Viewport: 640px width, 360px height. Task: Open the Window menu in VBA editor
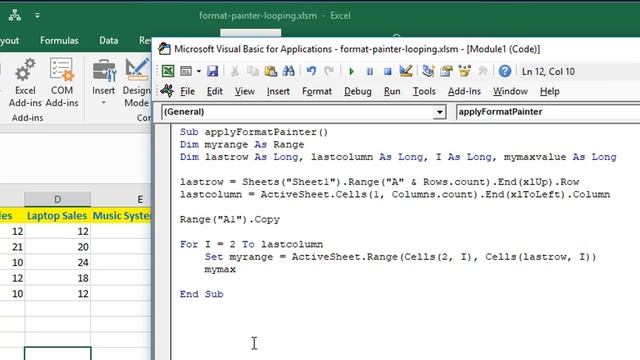pos(510,91)
